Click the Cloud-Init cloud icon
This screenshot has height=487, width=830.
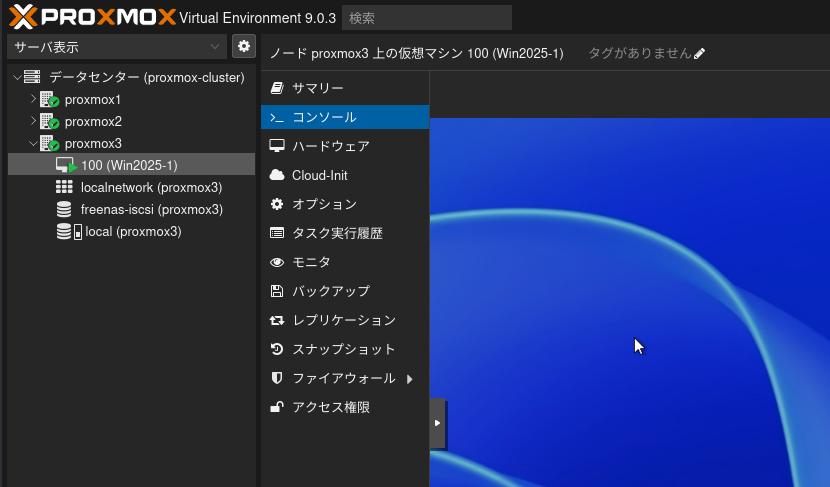click(277, 175)
